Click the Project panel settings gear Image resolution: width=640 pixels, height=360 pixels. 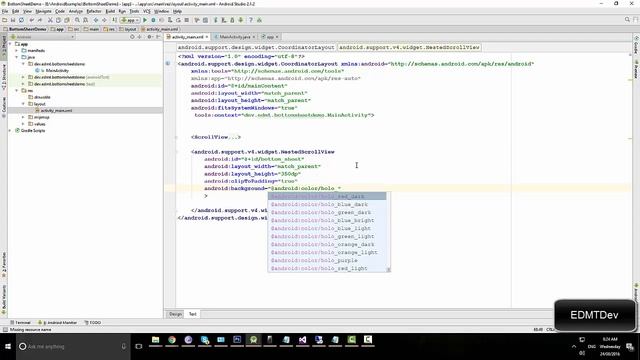[149, 37]
